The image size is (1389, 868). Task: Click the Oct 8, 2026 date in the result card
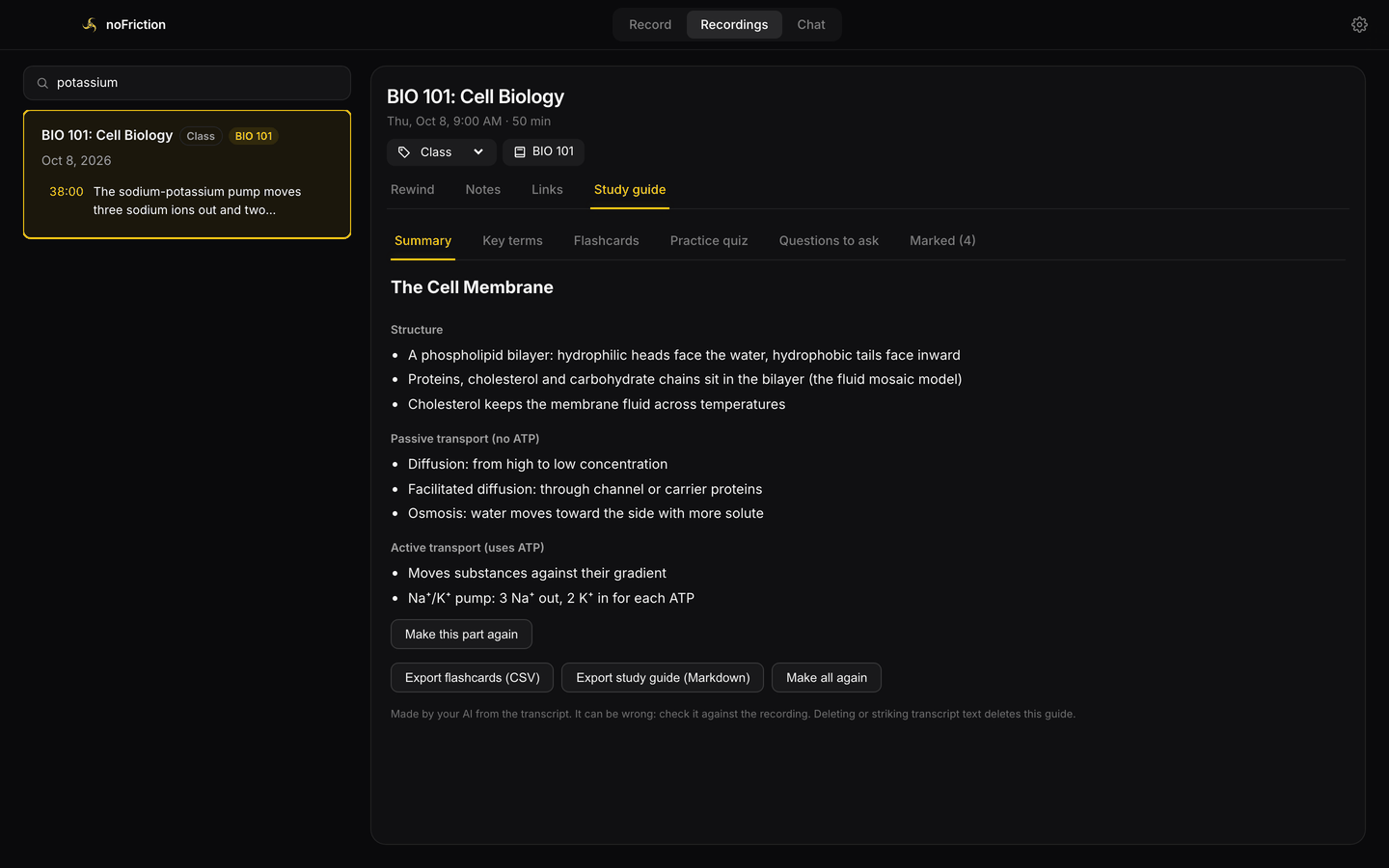(76, 161)
